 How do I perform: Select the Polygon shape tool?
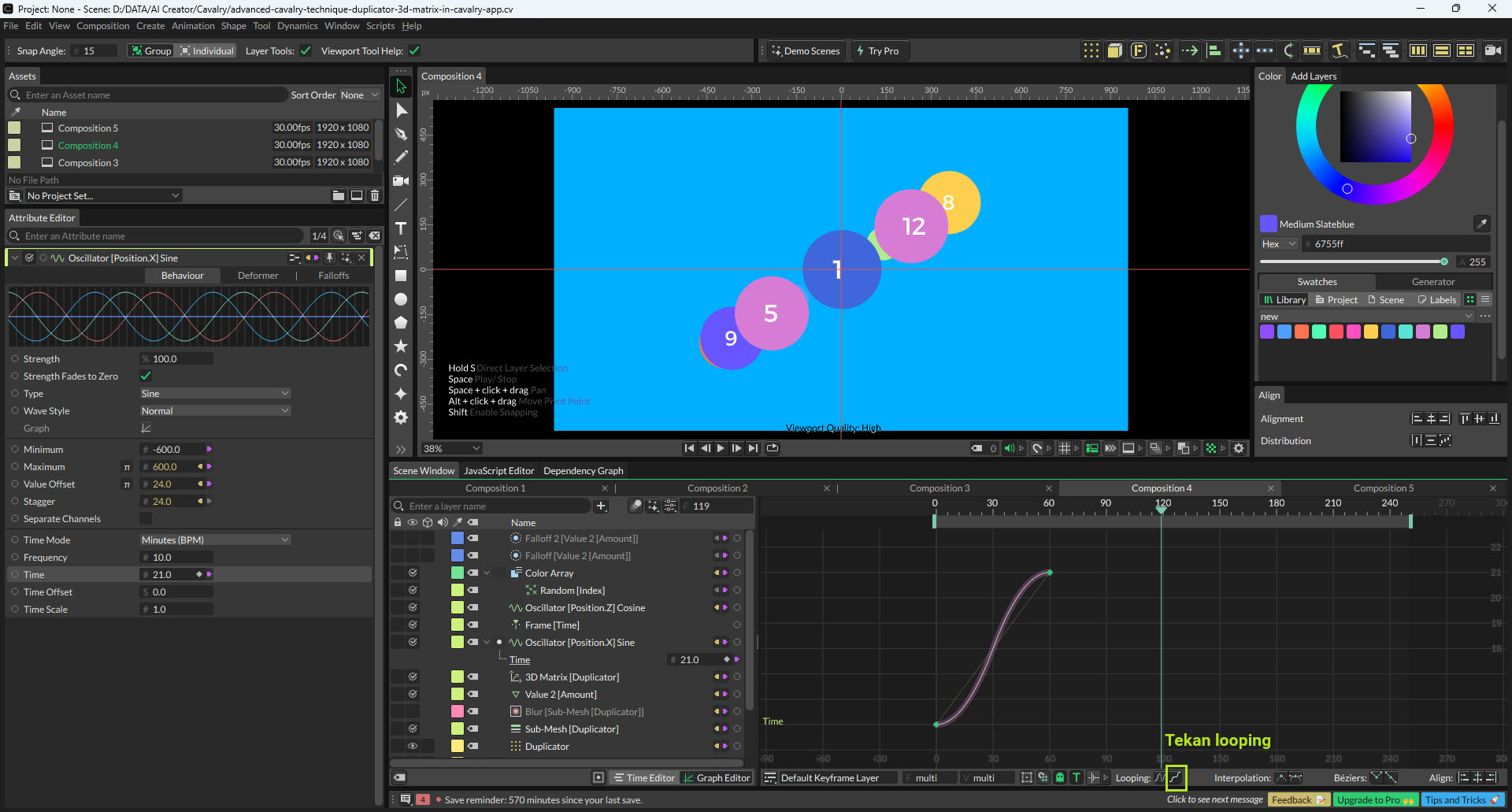[x=401, y=323]
